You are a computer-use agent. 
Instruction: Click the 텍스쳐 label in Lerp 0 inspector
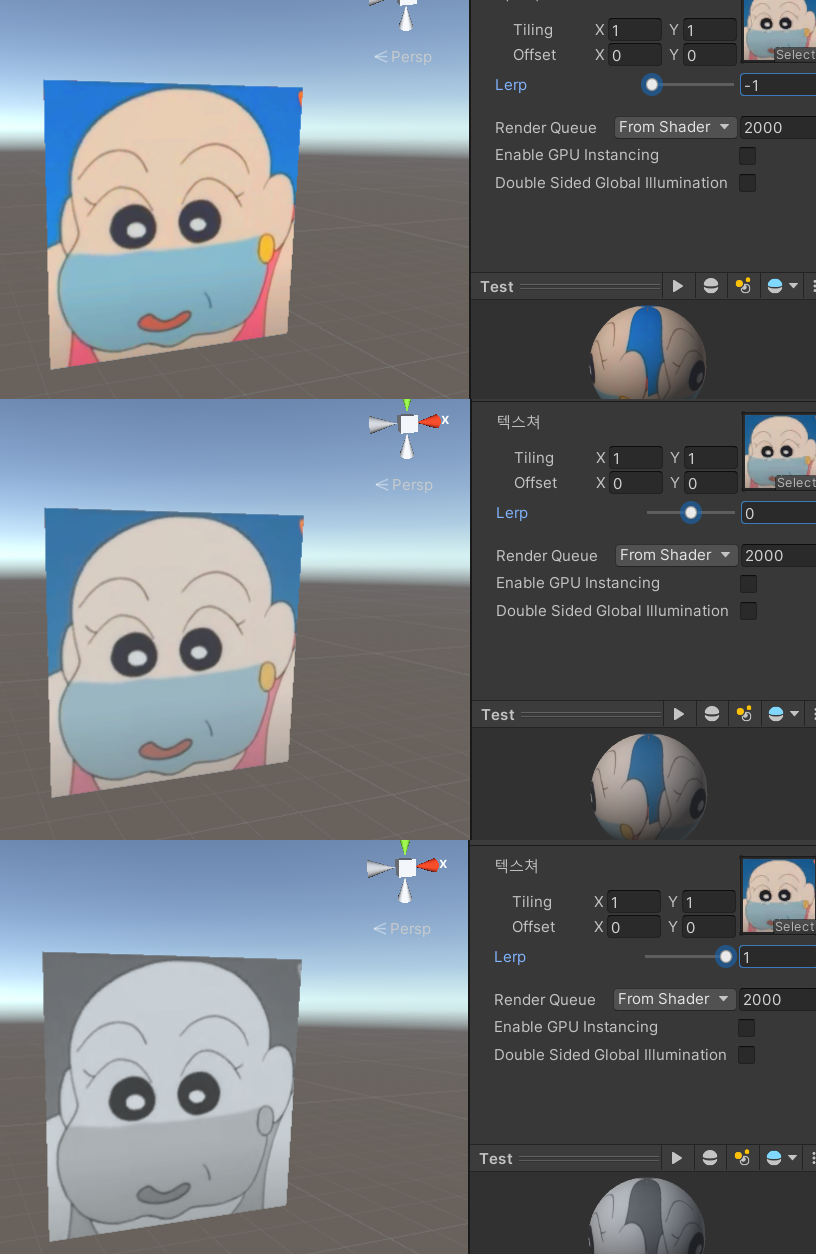(518, 422)
